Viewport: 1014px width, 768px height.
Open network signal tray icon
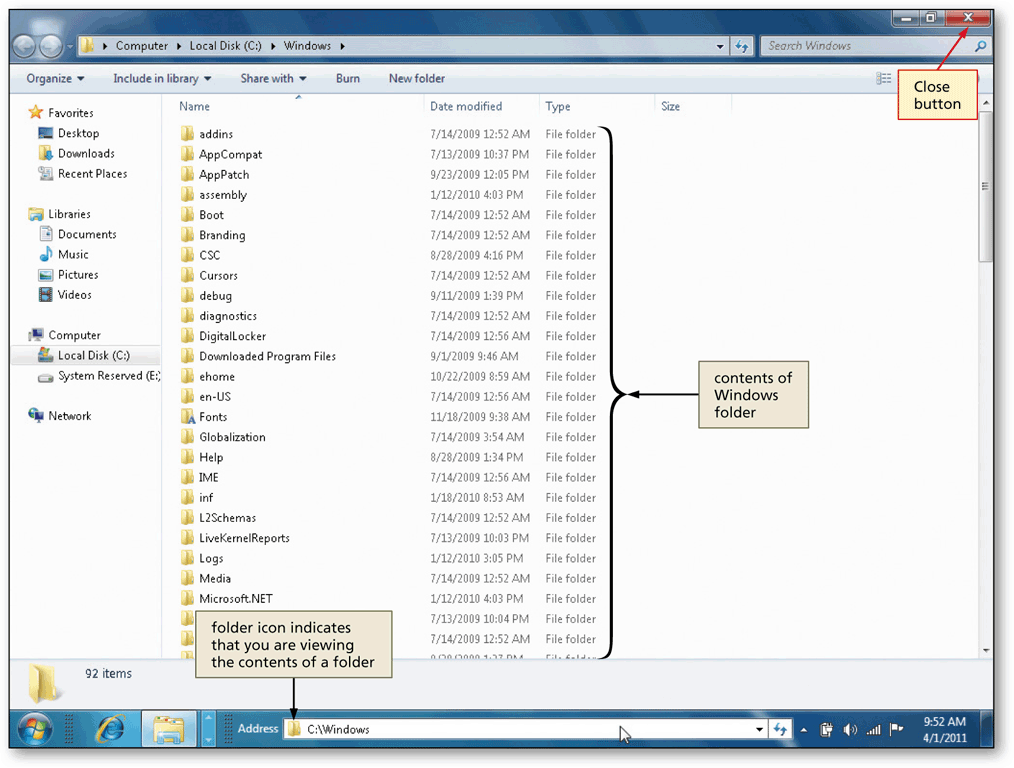[x=874, y=730]
